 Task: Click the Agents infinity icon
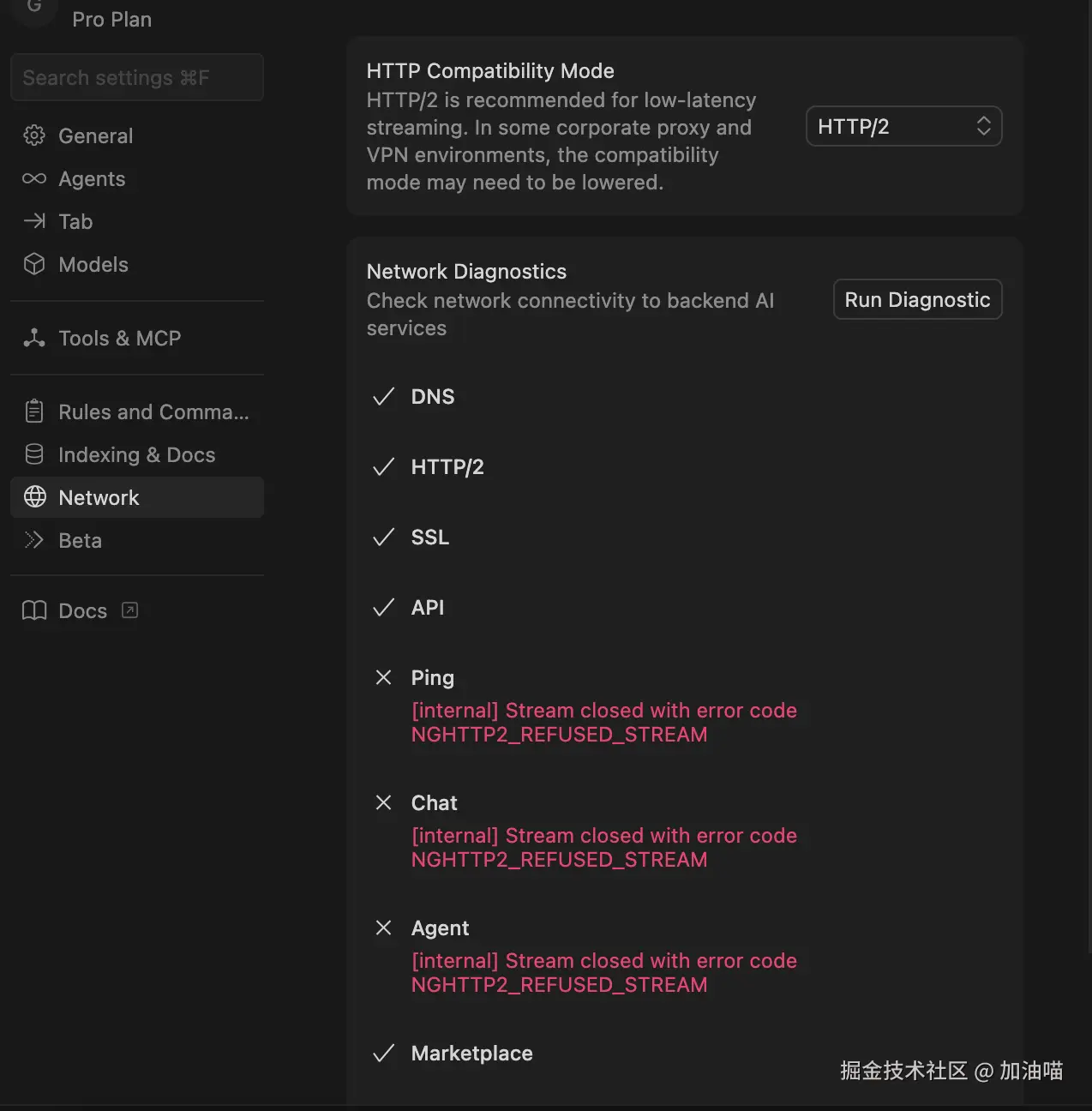tap(34, 178)
